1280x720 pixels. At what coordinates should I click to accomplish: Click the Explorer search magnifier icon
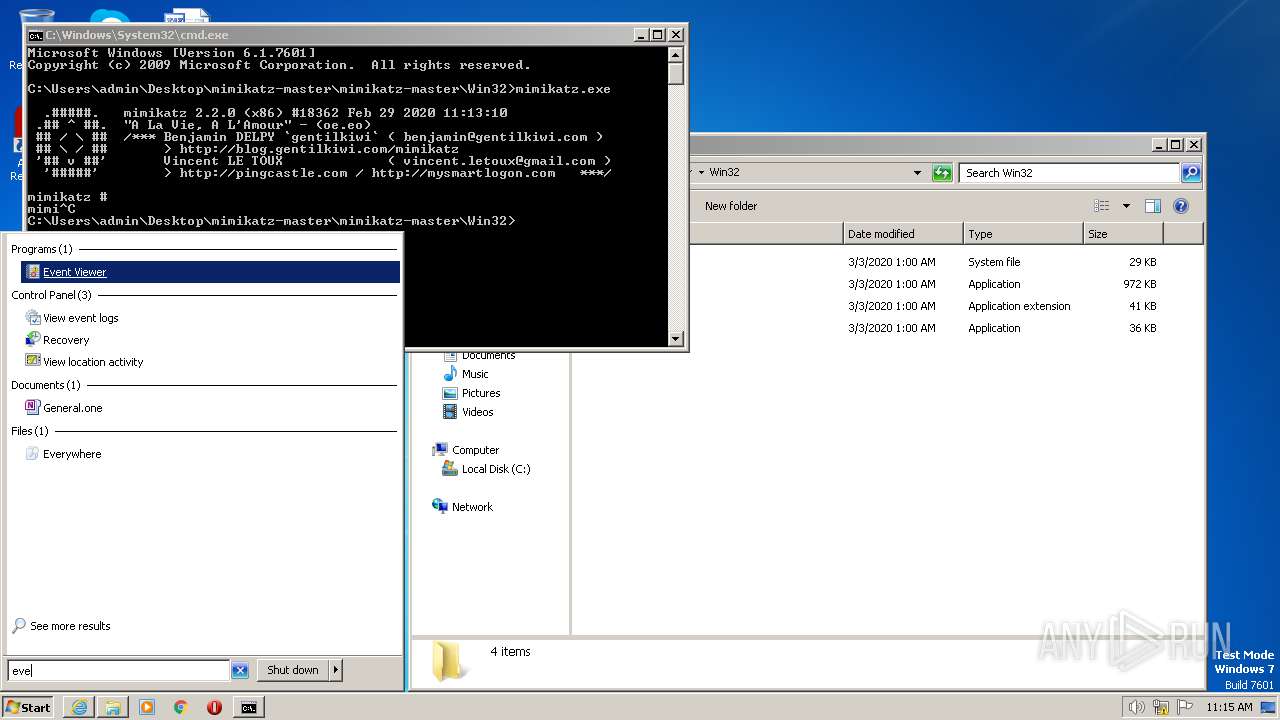click(1190, 173)
